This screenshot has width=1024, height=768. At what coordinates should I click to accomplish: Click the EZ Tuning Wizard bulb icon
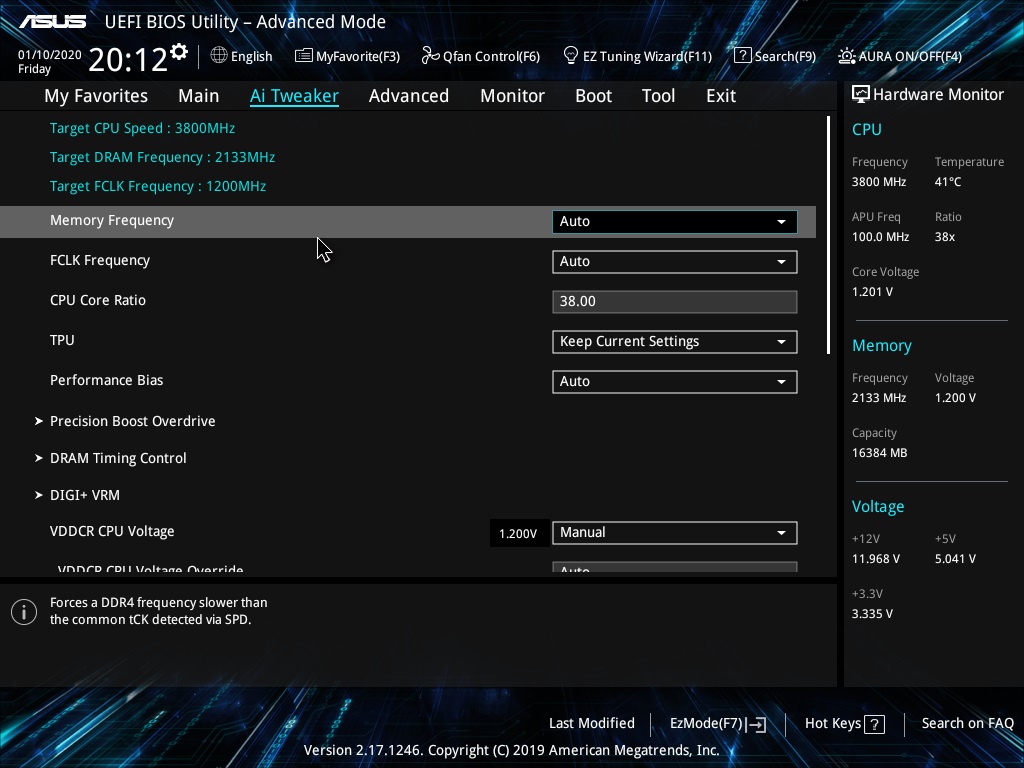pyautogui.click(x=571, y=56)
